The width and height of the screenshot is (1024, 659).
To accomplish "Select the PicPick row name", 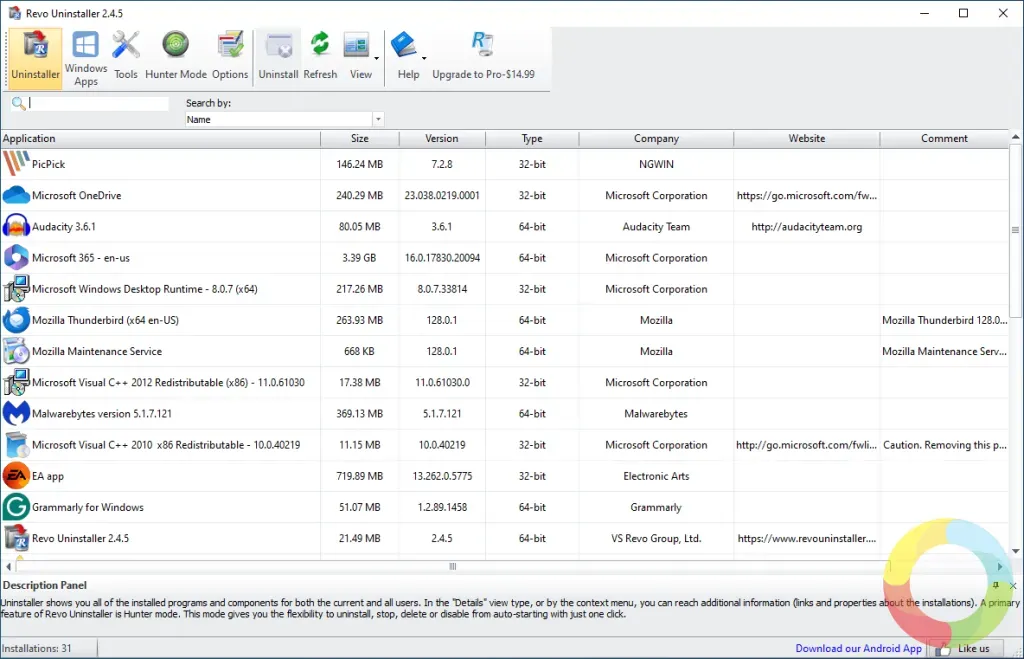I will click(48, 164).
